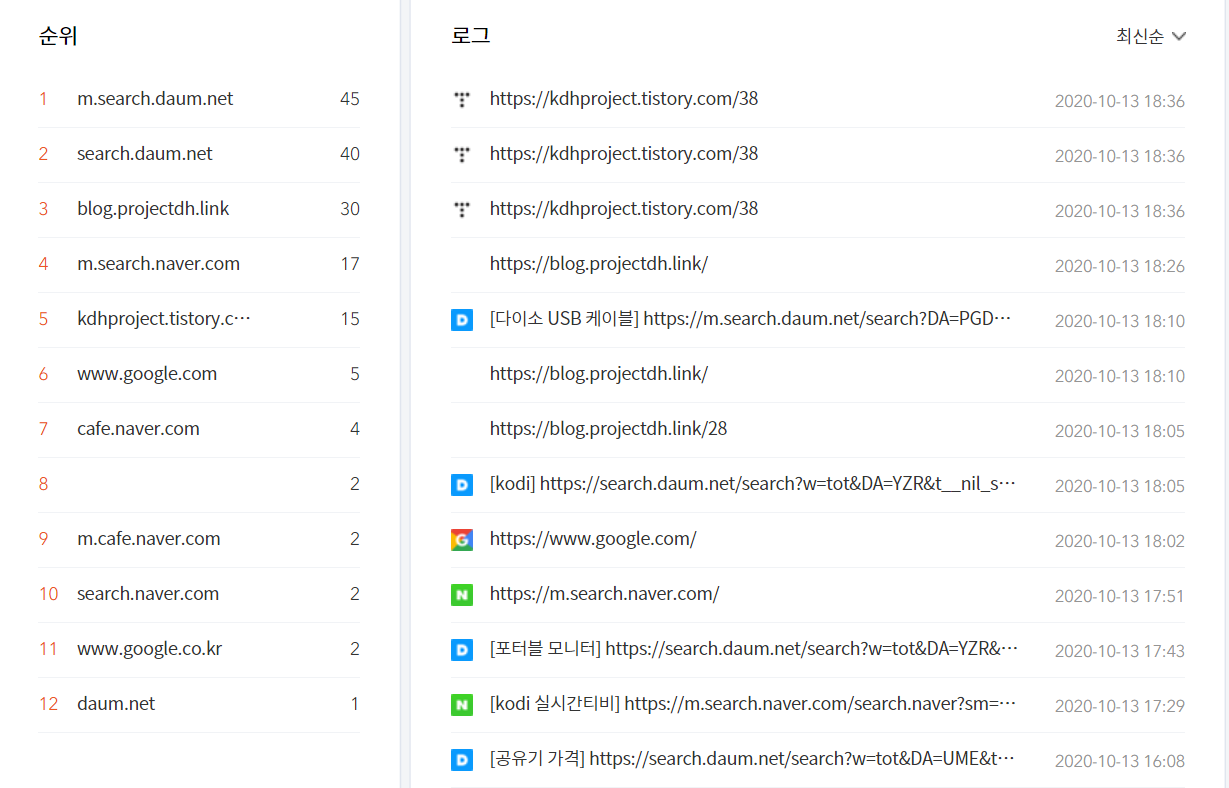The height and width of the screenshot is (788, 1229).
Task: Select search.naver.com at rank 10
Action: coord(148,594)
